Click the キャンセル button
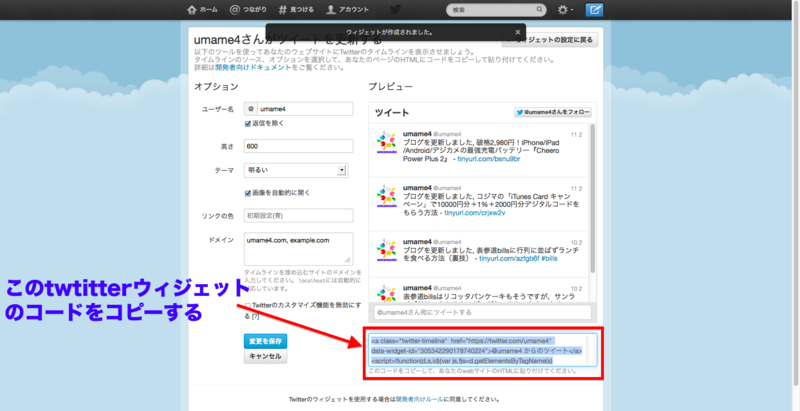 coord(265,356)
